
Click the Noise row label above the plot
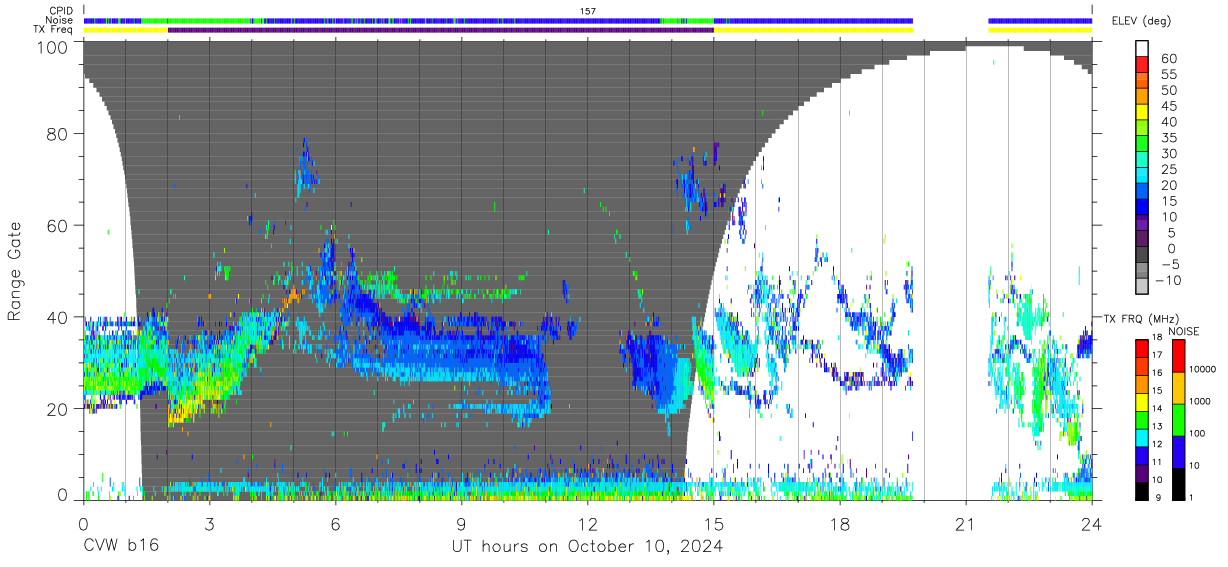click(x=59, y=20)
